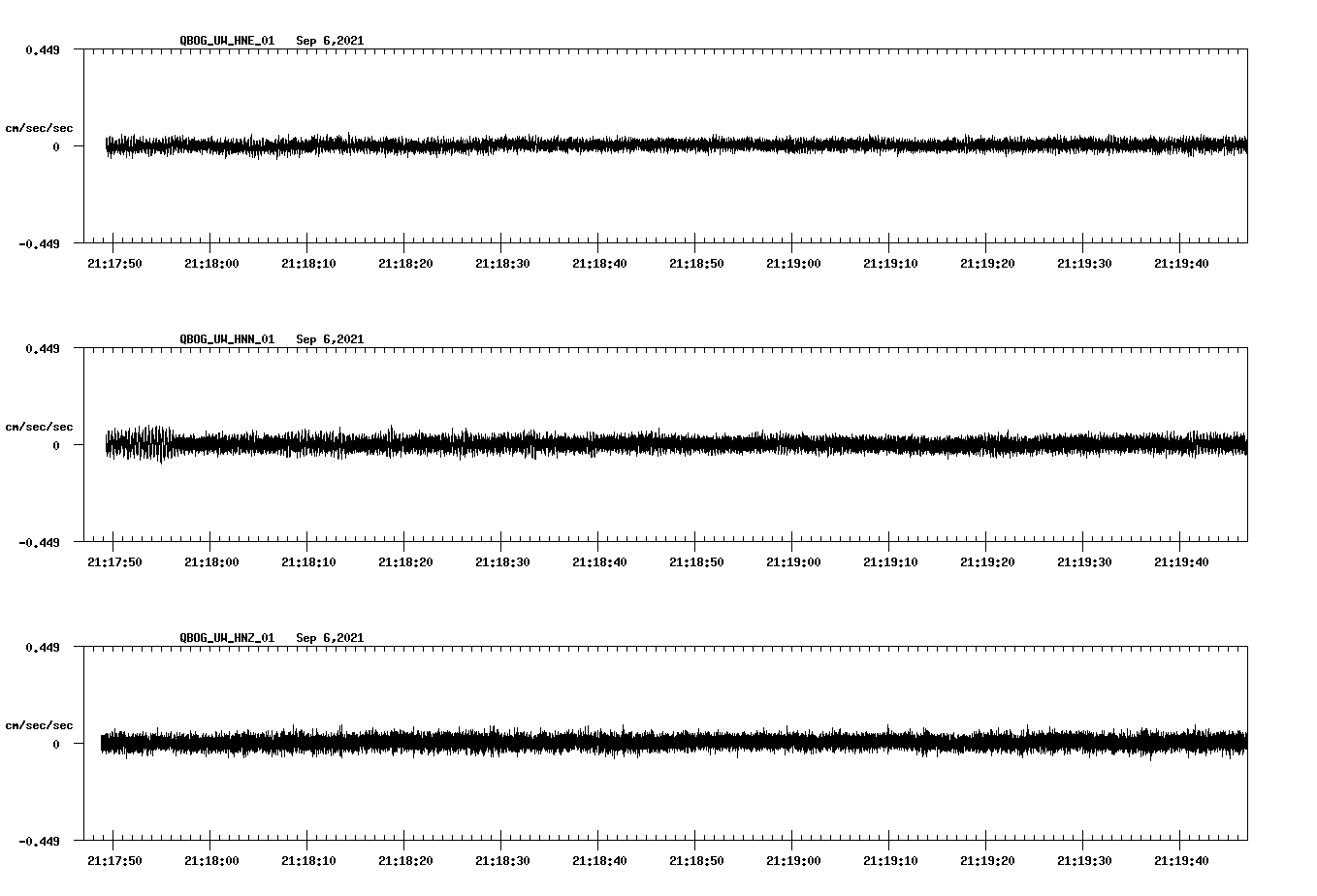Click 21:18:00 time label under HNE plot
Screen dimensions: 1317x896
[x=211, y=264]
